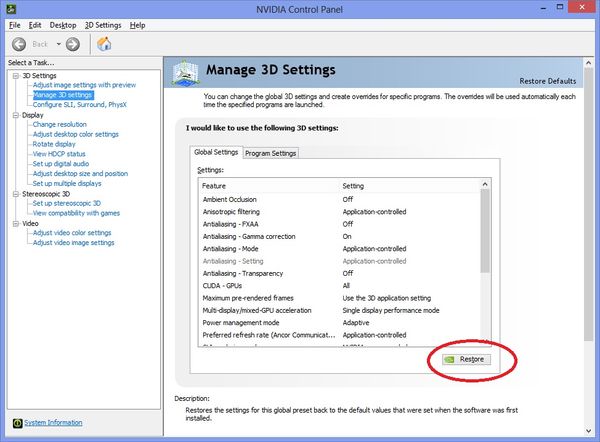
Task: Open Change resolution task
Action: click(60, 124)
